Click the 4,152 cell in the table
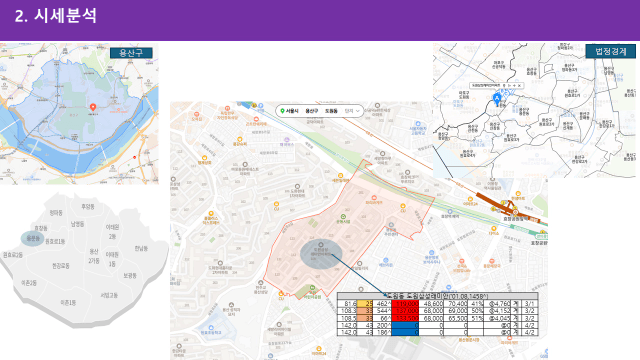 point(498,311)
